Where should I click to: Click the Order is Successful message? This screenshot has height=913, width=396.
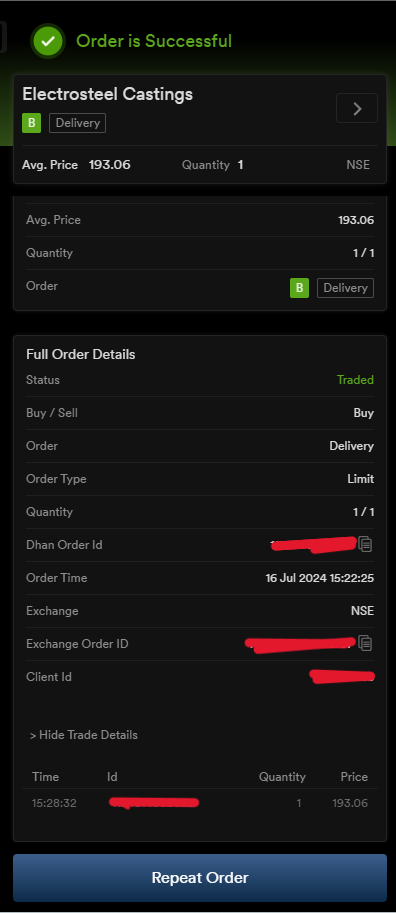click(x=154, y=41)
